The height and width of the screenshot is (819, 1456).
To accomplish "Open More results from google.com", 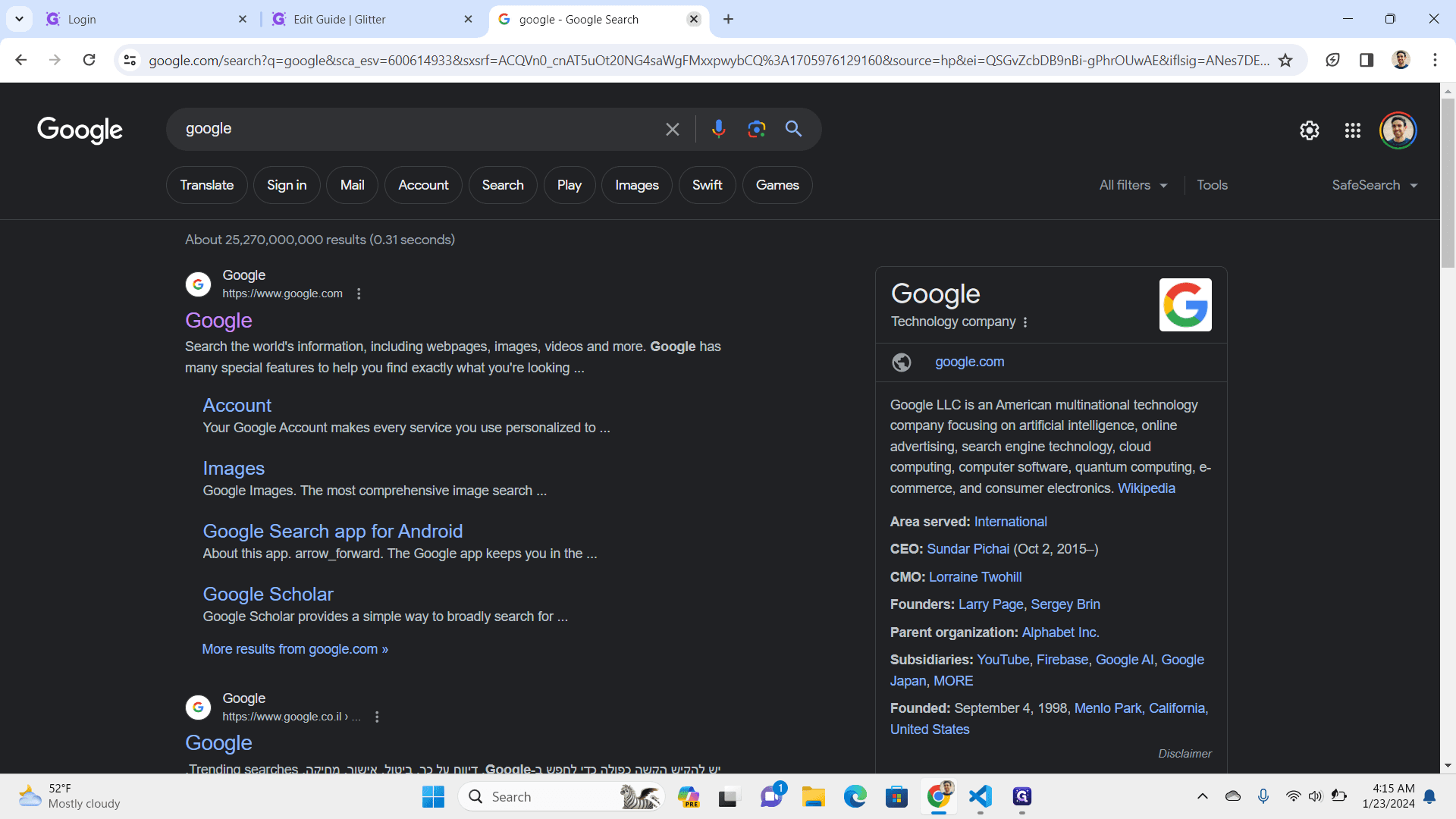I will [x=295, y=649].
